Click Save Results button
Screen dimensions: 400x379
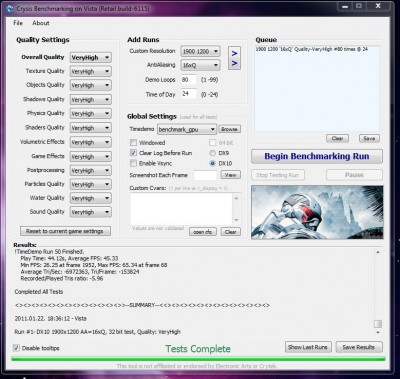(359, 347)
